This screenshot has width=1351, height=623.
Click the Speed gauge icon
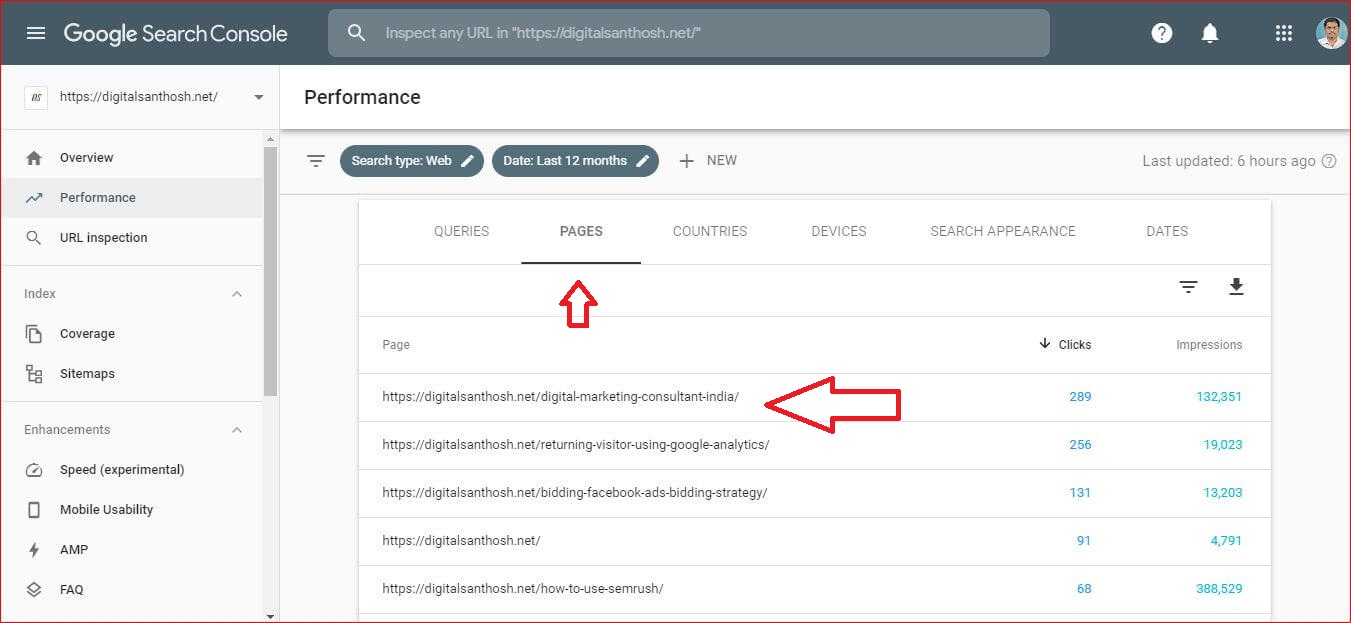(34, 470)
